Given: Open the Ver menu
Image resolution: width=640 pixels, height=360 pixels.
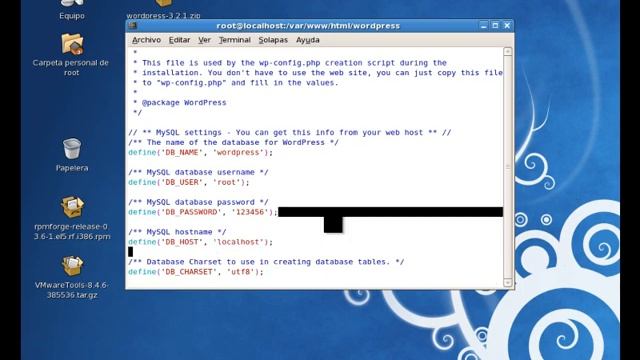Looking at the screenshot, I should click(x=204, y=40).
